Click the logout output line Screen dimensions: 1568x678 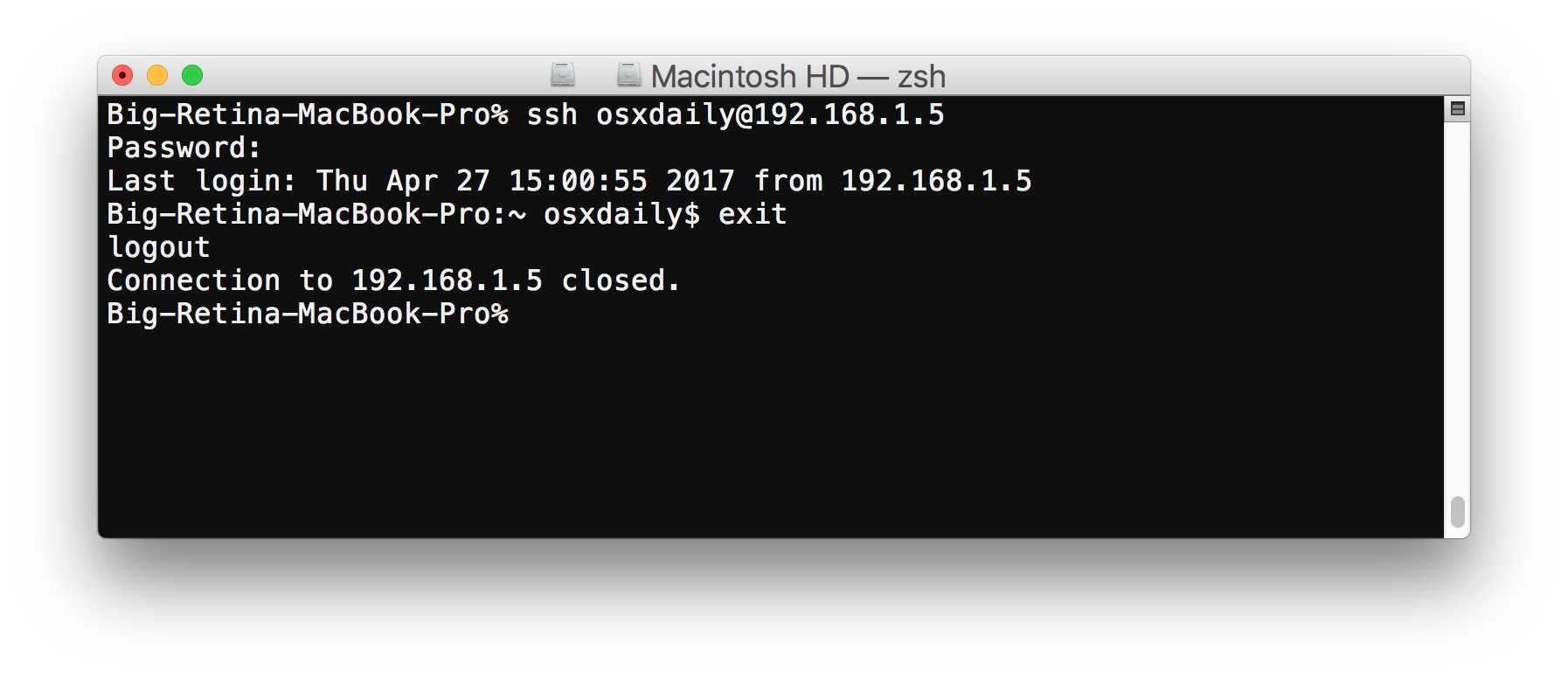[158, 247]
